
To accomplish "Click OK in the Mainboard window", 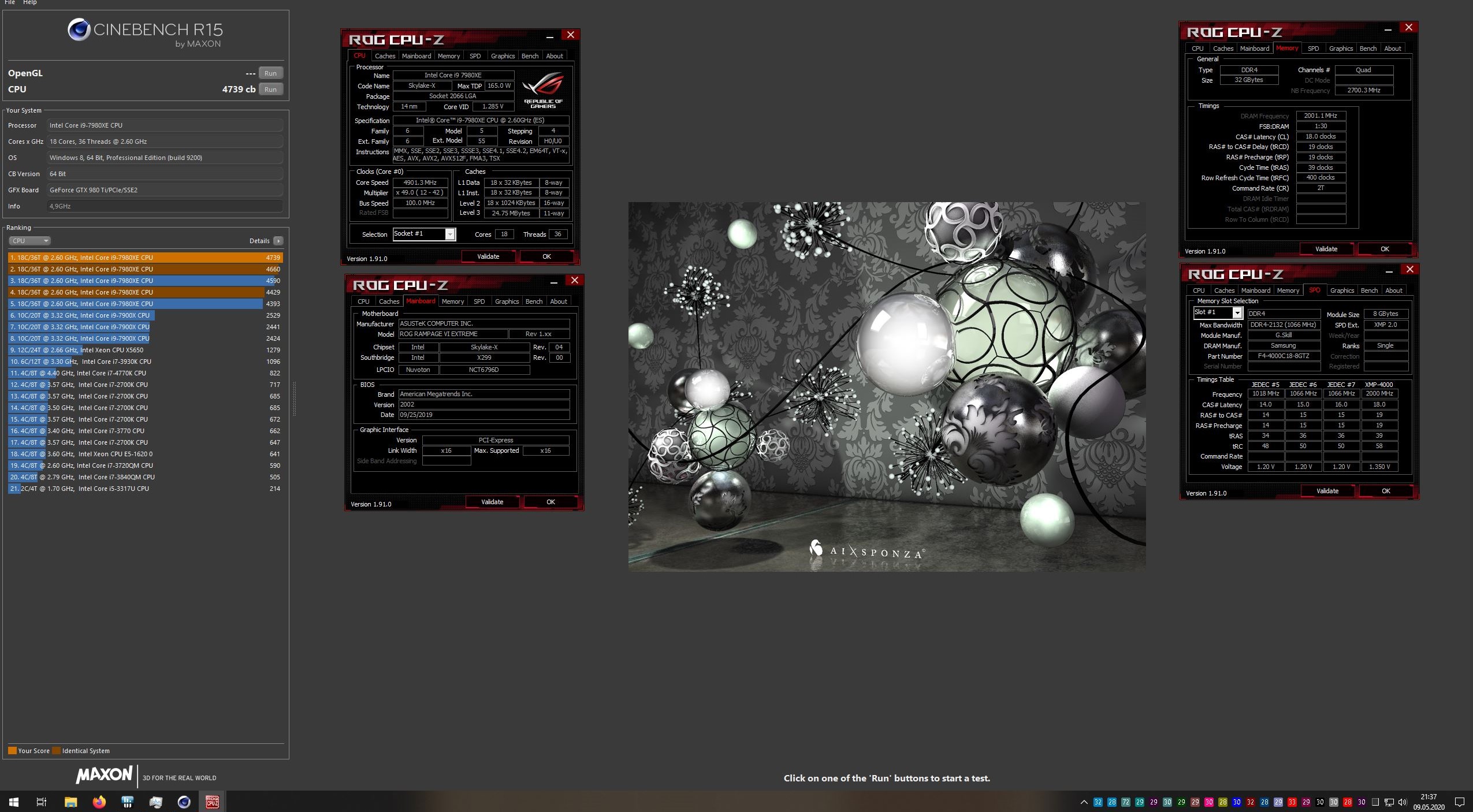I will click(x=550, y=502).
